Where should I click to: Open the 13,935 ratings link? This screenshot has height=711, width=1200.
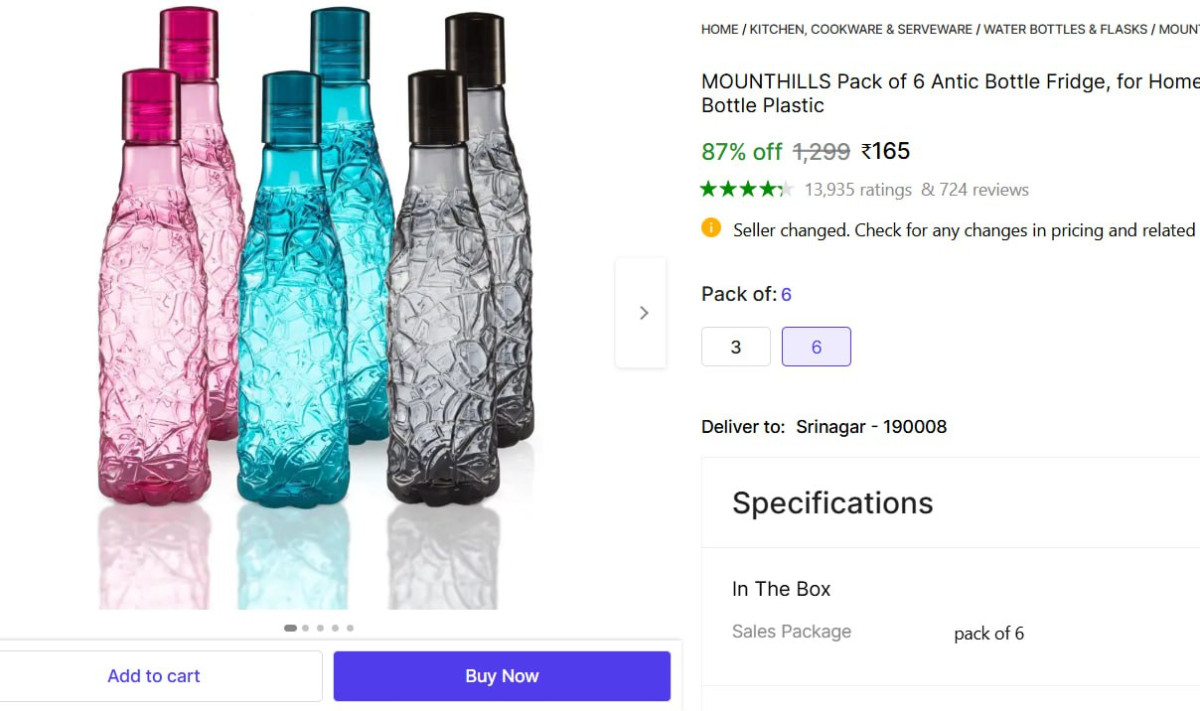pyautogui.click(x=858, y=189)
